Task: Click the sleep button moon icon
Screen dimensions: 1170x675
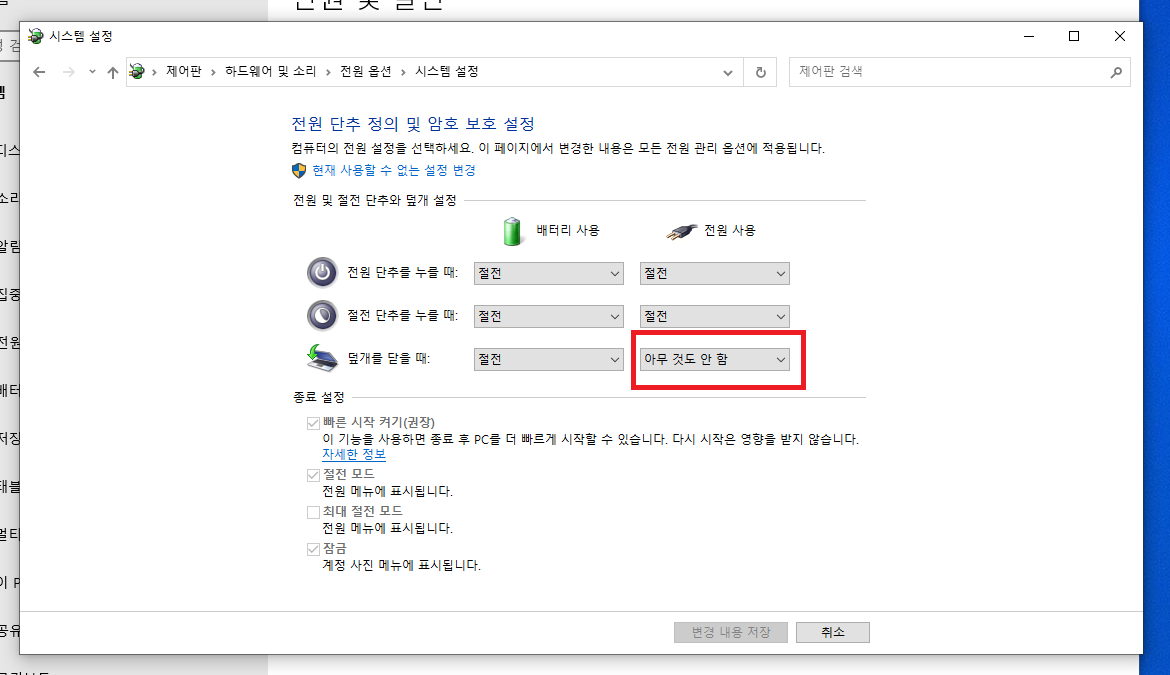Action: (x=322, y=315)
